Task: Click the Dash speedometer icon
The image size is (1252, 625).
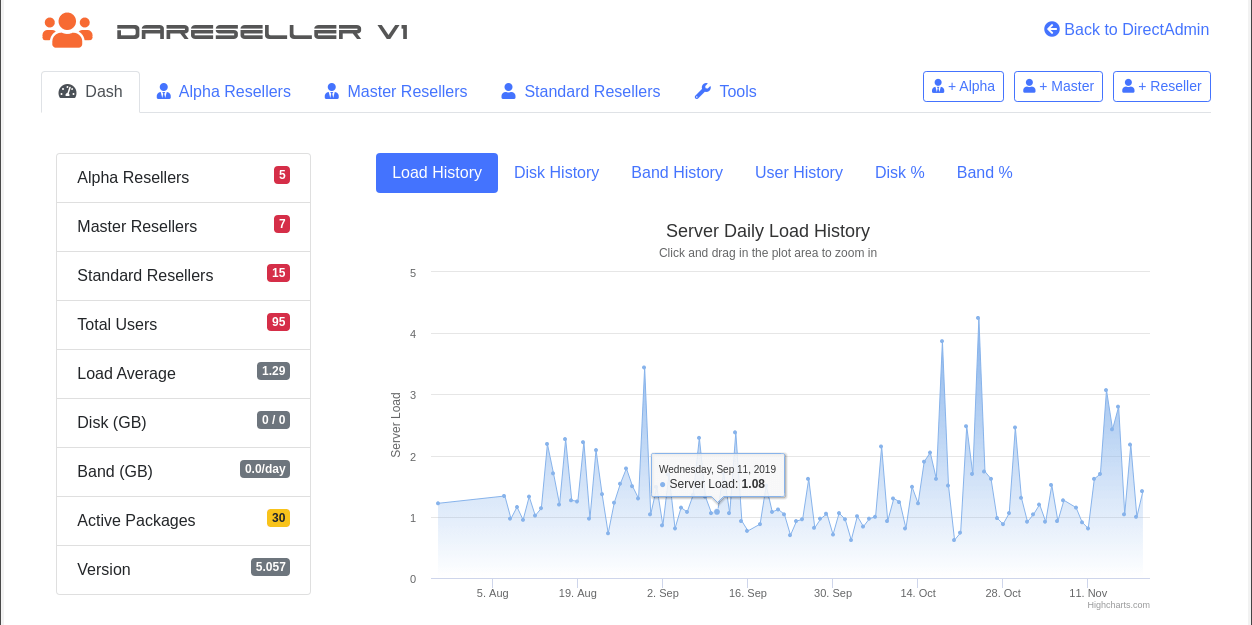Action: pyautogui.click(x=68, y=91)
